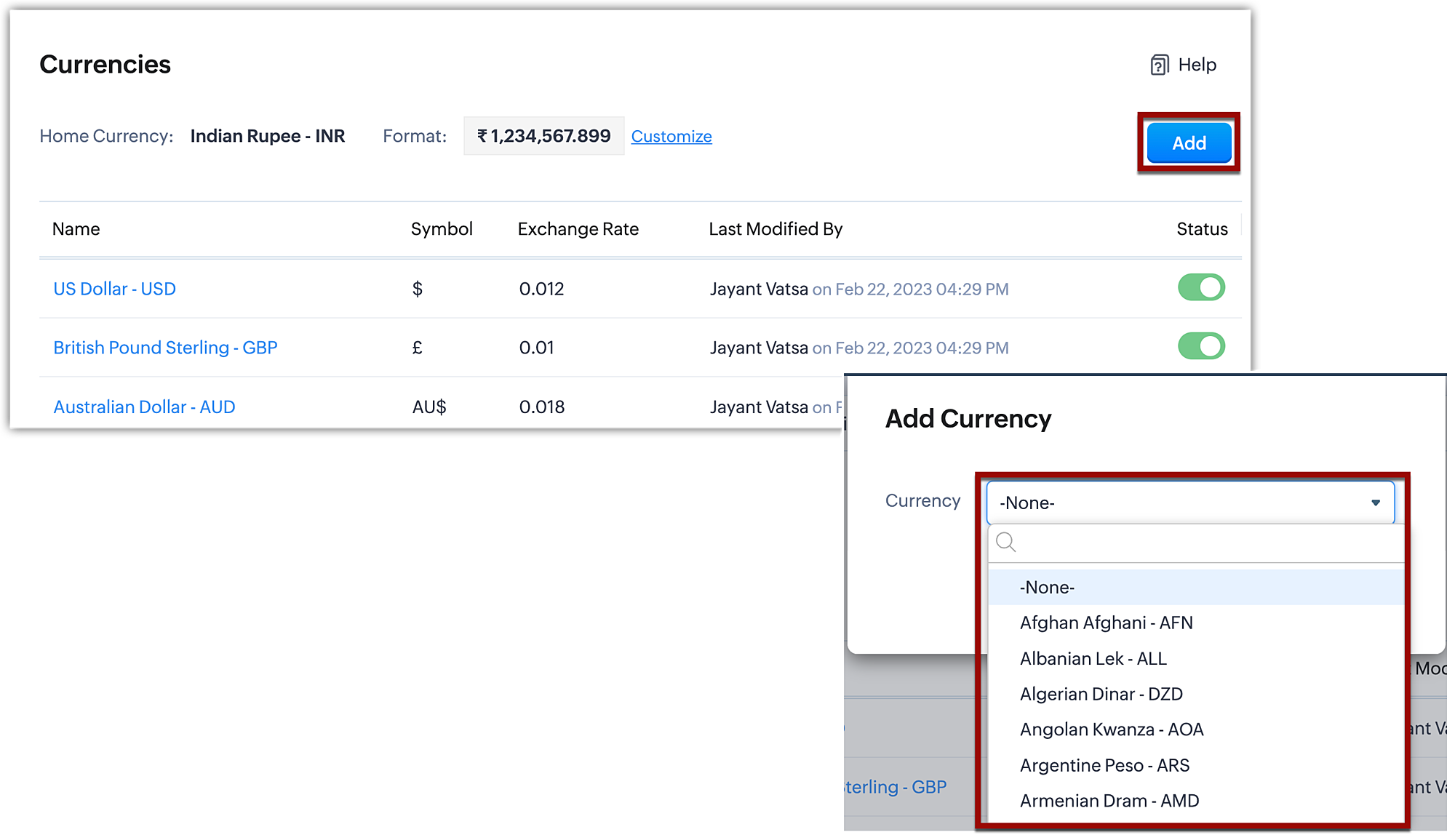Viewport: 1455px width, 840px height.
Task: Pick Algerian Dinar - DZD from list
Action: click(1101, 694)
